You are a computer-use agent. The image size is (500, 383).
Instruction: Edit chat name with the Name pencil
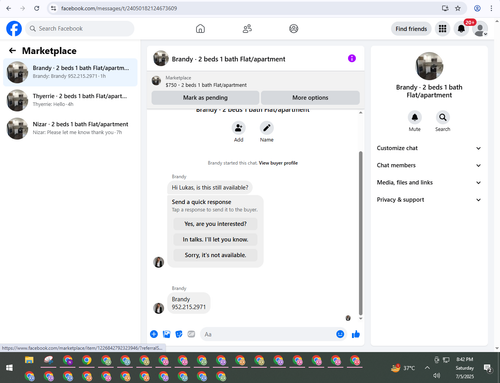(267, 128)
